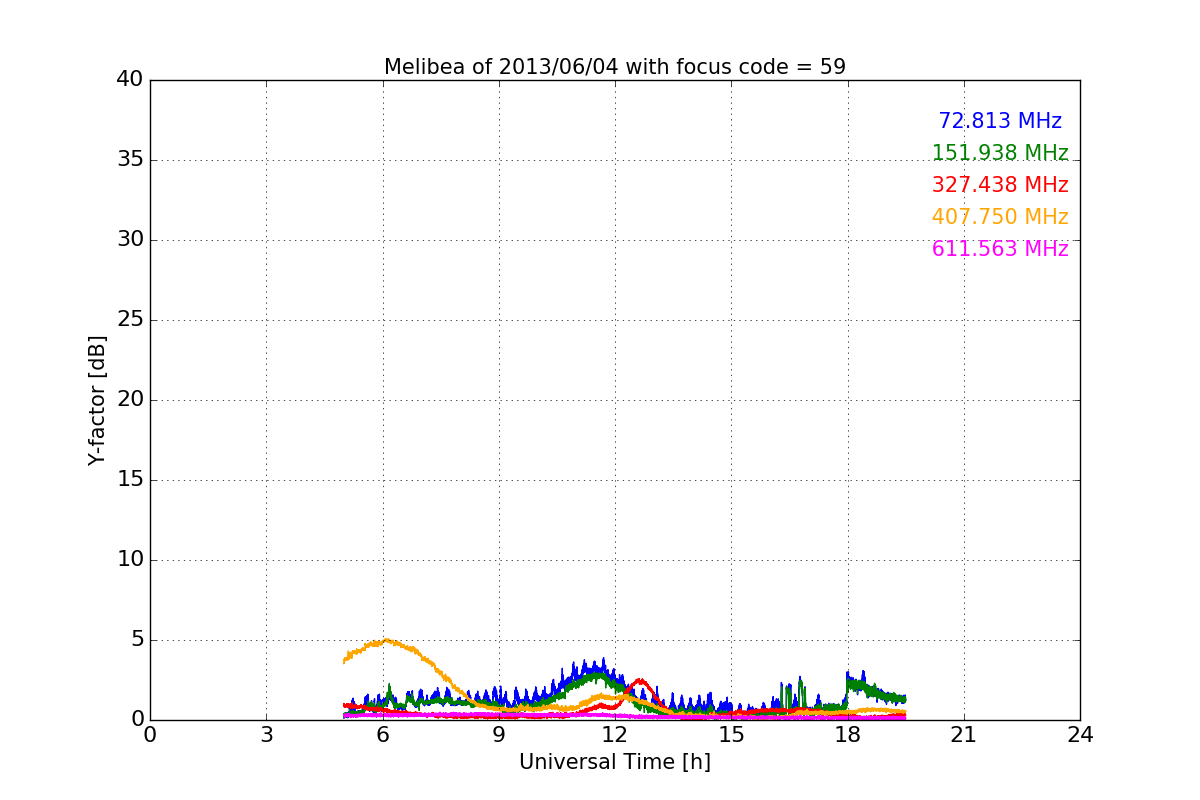
Task: Click x-axis tick value 24
Action: coord(1080,734)
